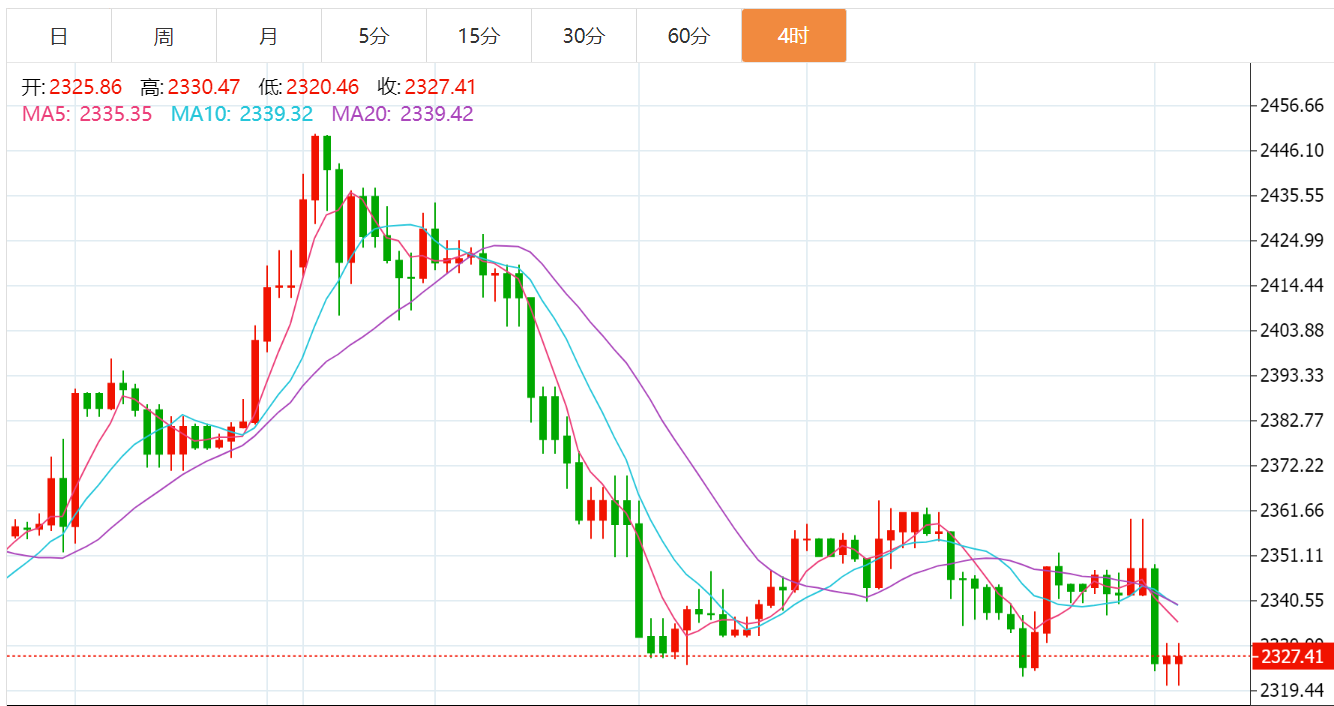This screenshot has height=706, width=1334.
Task: Click the low price 2320.46 value
Action: click(x=322, y=88)
